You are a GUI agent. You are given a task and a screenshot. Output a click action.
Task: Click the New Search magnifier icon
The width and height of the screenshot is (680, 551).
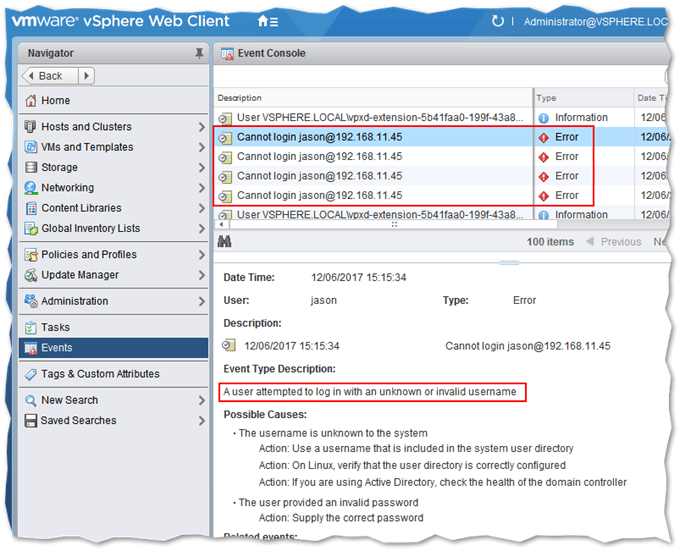tap(31, 400)
